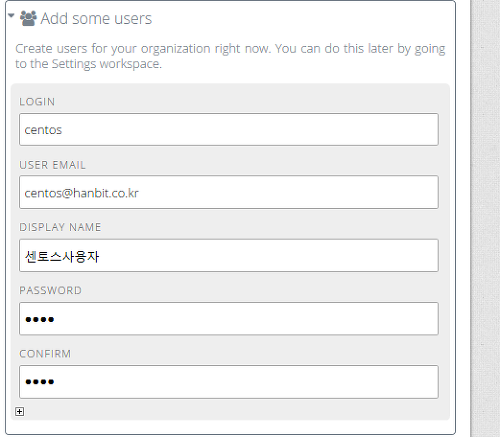Focus the USER EMAIL input field
This screenshot has height=437, width=500.
(x=229, y=192)
